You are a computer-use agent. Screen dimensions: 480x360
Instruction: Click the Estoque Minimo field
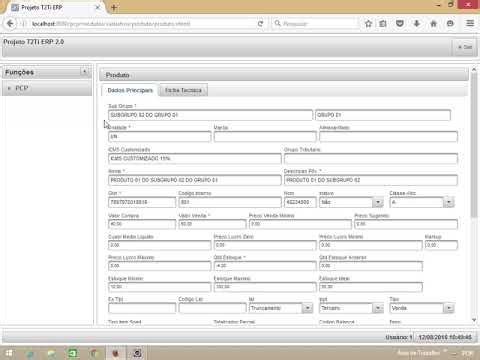(x=160, y=287)
